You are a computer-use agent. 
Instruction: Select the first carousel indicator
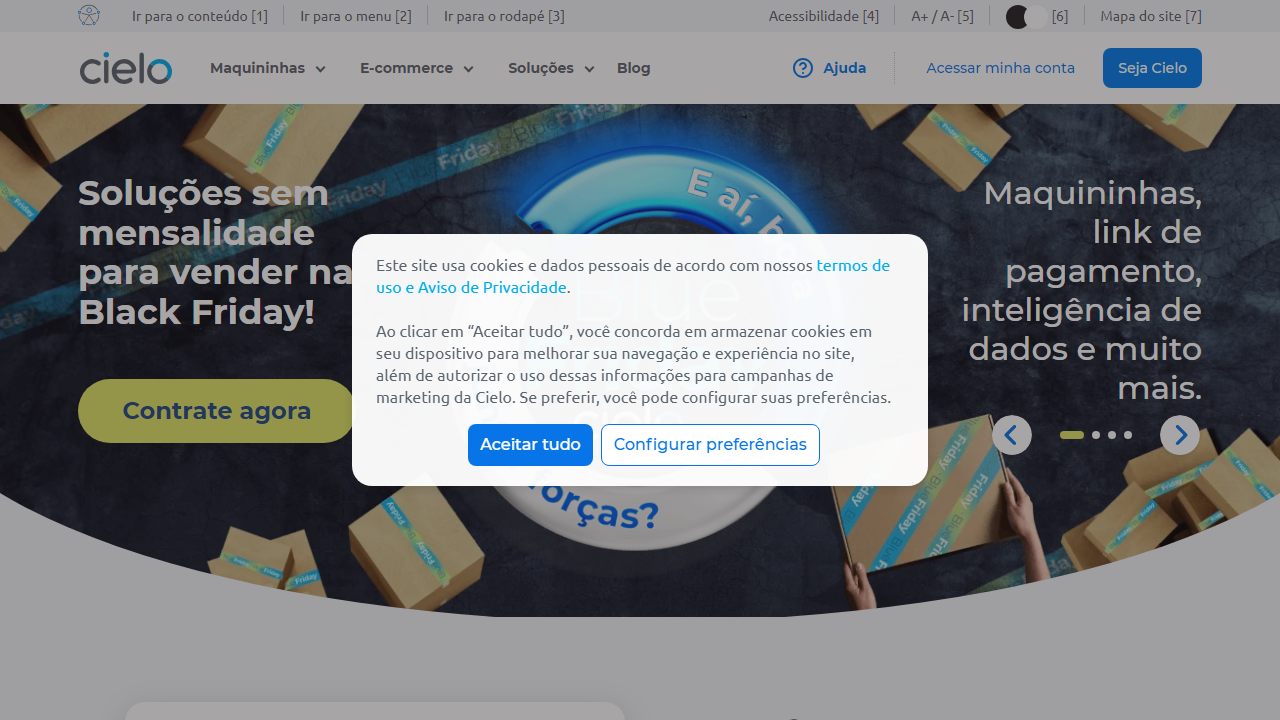[1071, 435]
